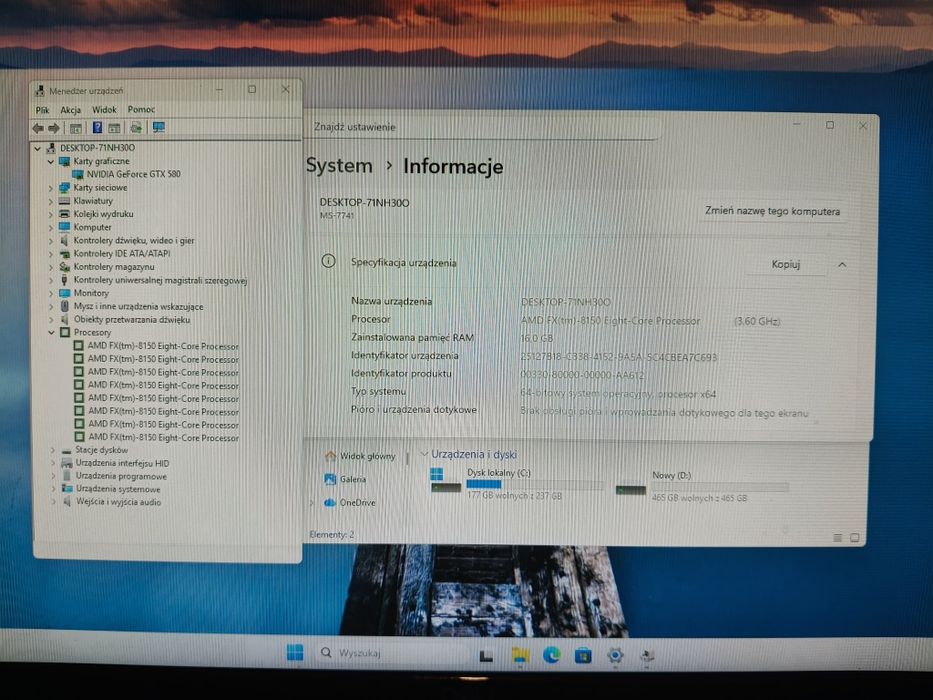This screenshot has width=933, height=700.
Task: Open Settings gear icon on the taskbar
Action: coord(615,655)
